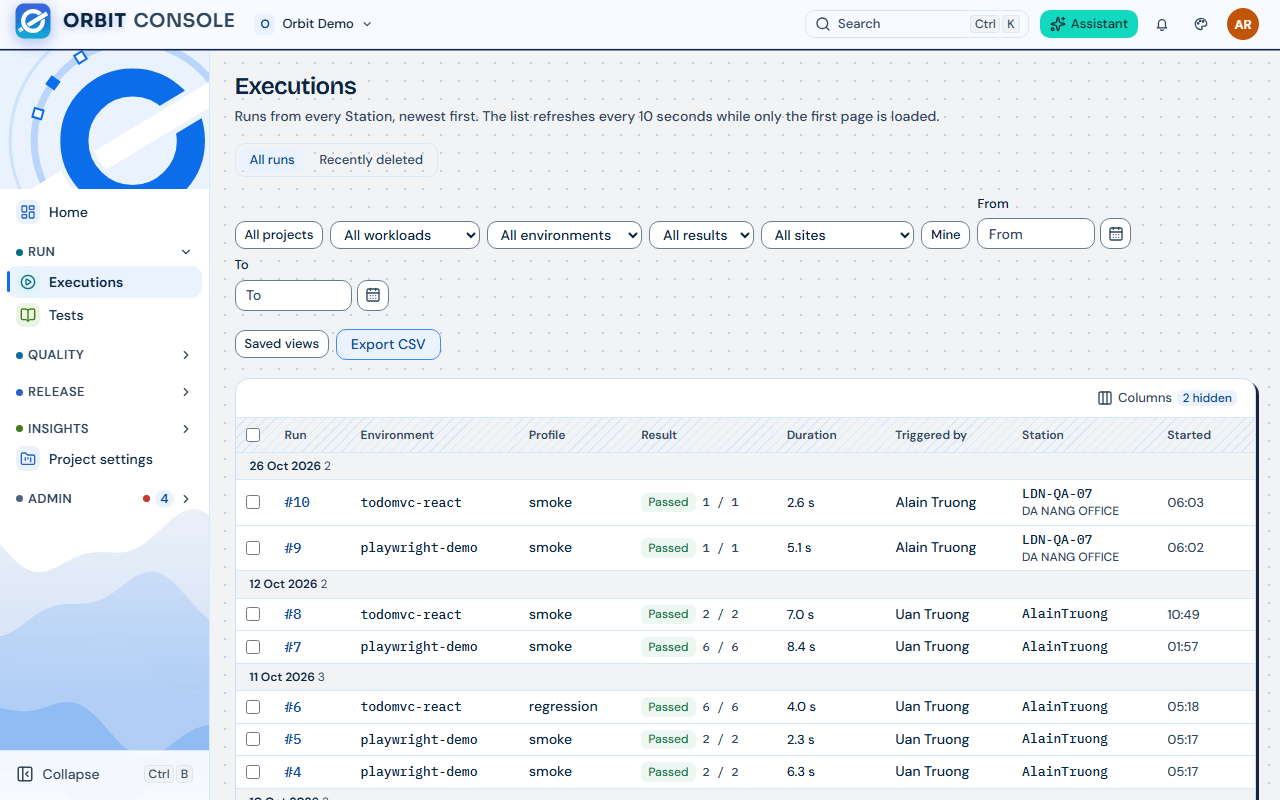Open run #7 link

point(293,647)
